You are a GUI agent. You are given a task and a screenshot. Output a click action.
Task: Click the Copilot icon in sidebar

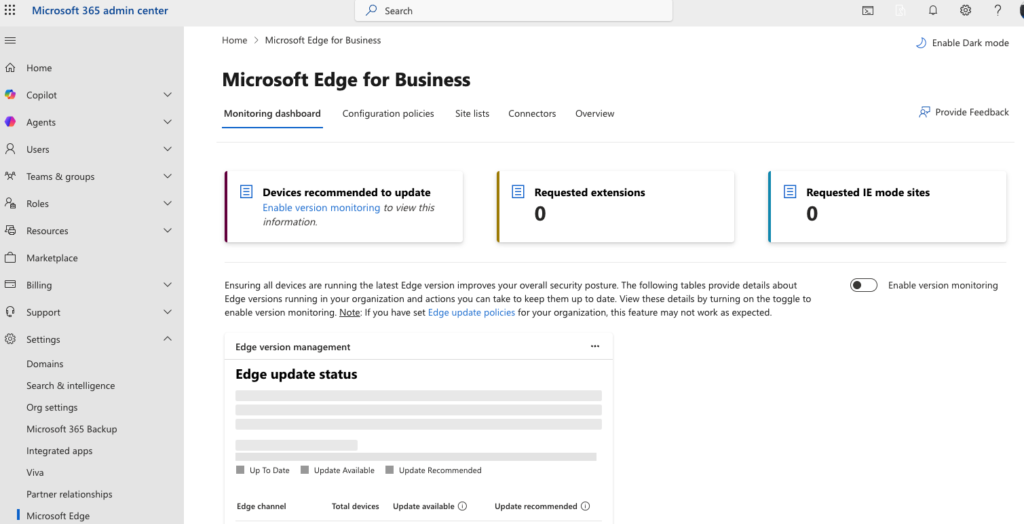tap(10, 95)
